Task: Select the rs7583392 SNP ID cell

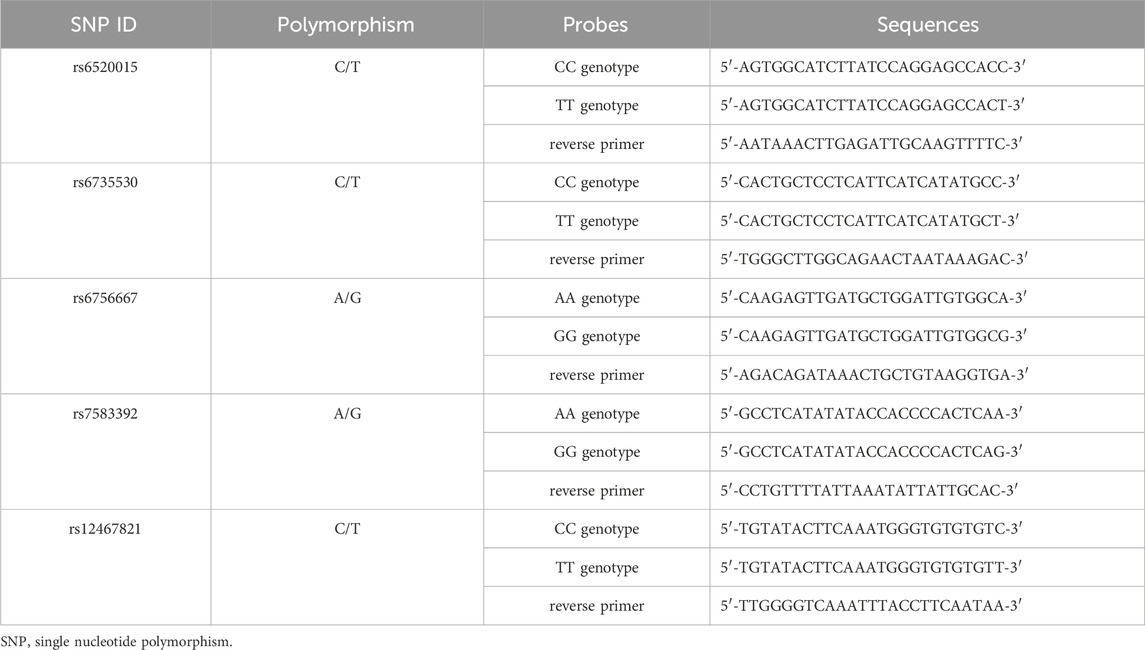Action: [105, 413]
